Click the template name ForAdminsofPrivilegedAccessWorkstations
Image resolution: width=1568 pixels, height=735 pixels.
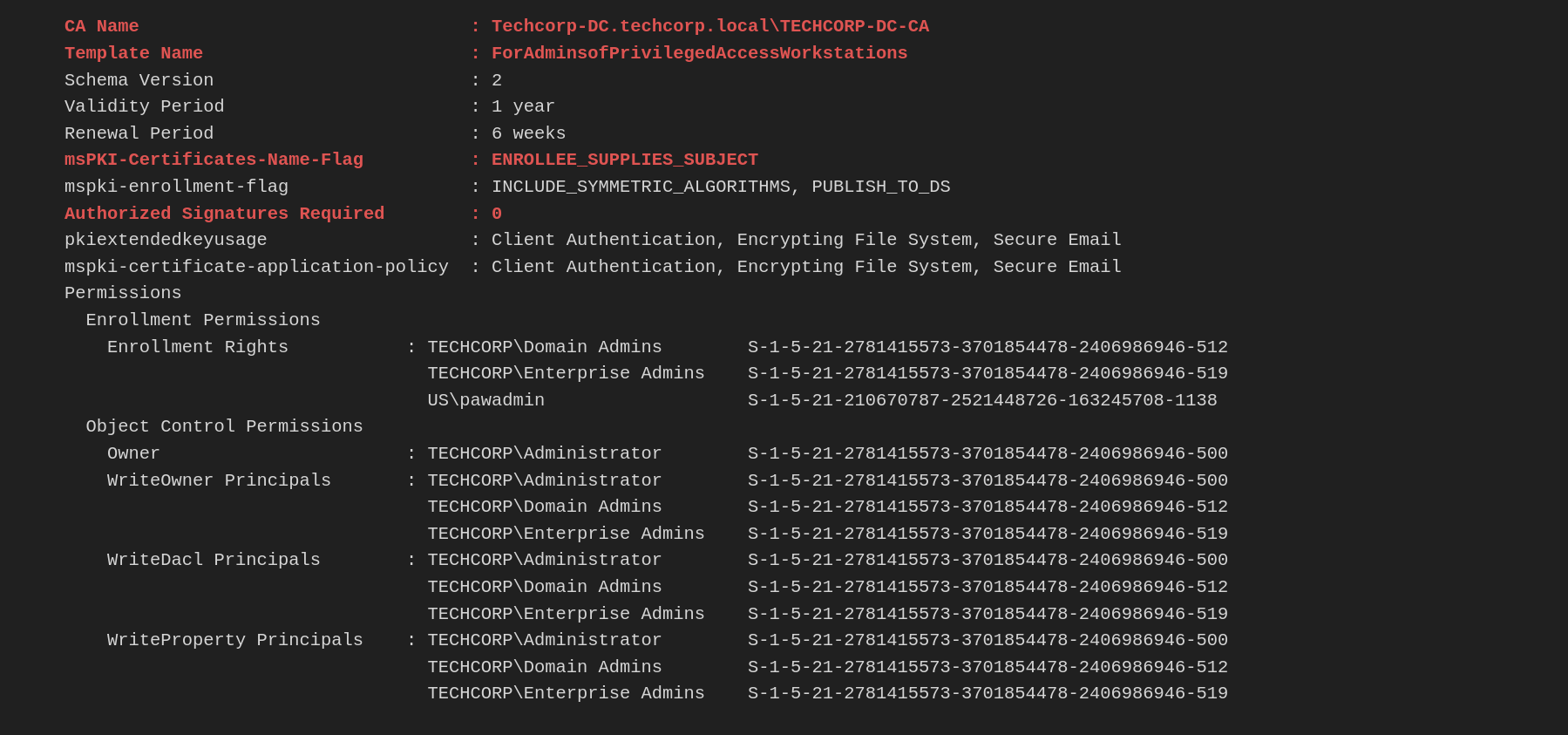[x=699, y=53]
